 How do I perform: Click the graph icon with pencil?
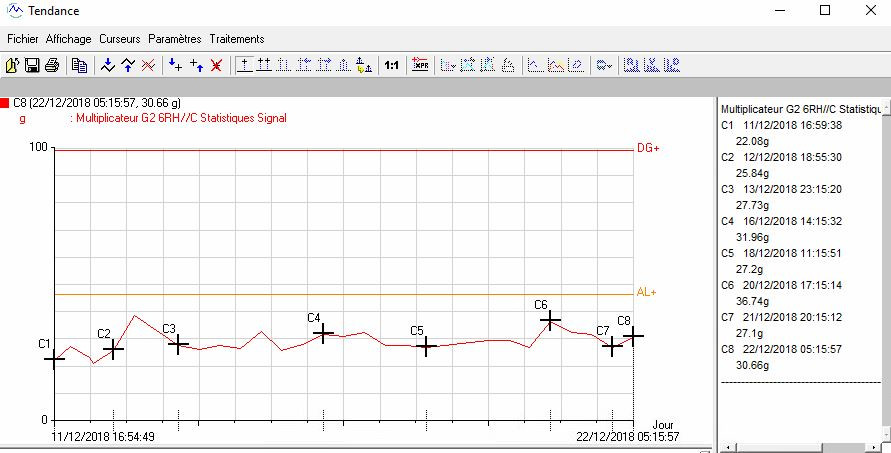576,65
